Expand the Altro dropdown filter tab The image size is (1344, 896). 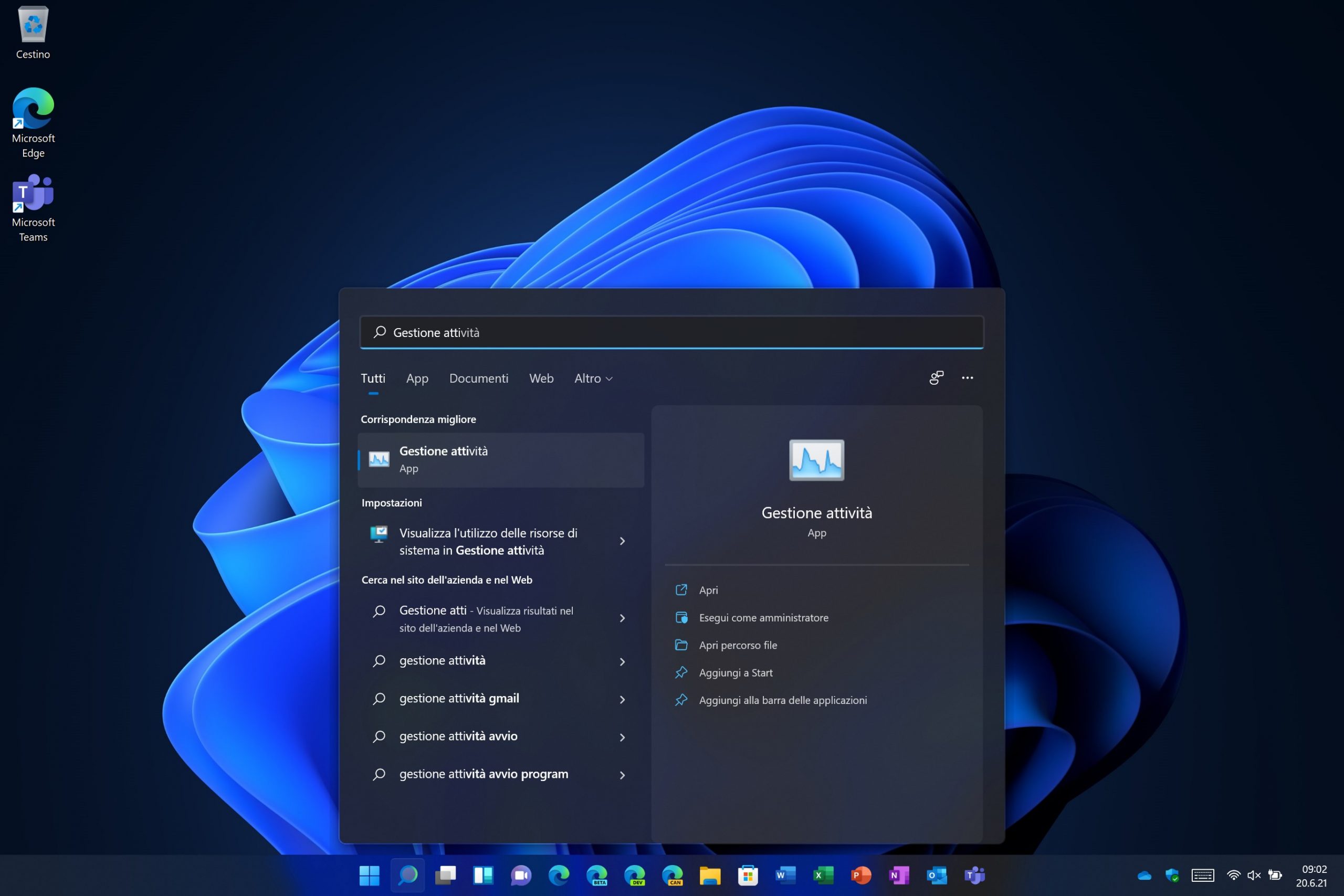coord(592,378)
